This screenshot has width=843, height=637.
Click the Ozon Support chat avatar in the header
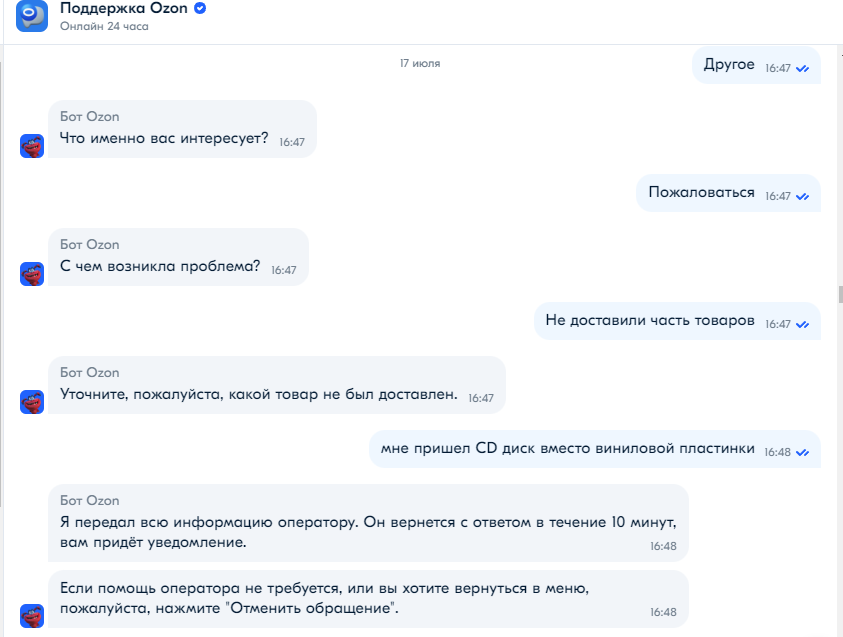32,16
